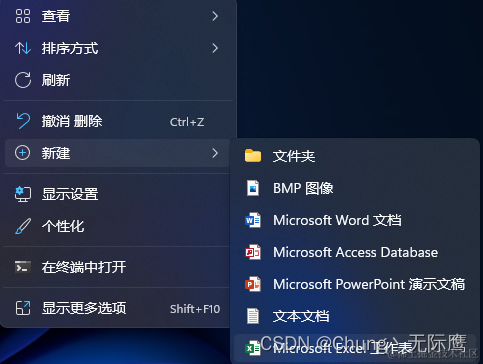Click the 个性化 paintbrush icon
483x364 pixels.
23,226
